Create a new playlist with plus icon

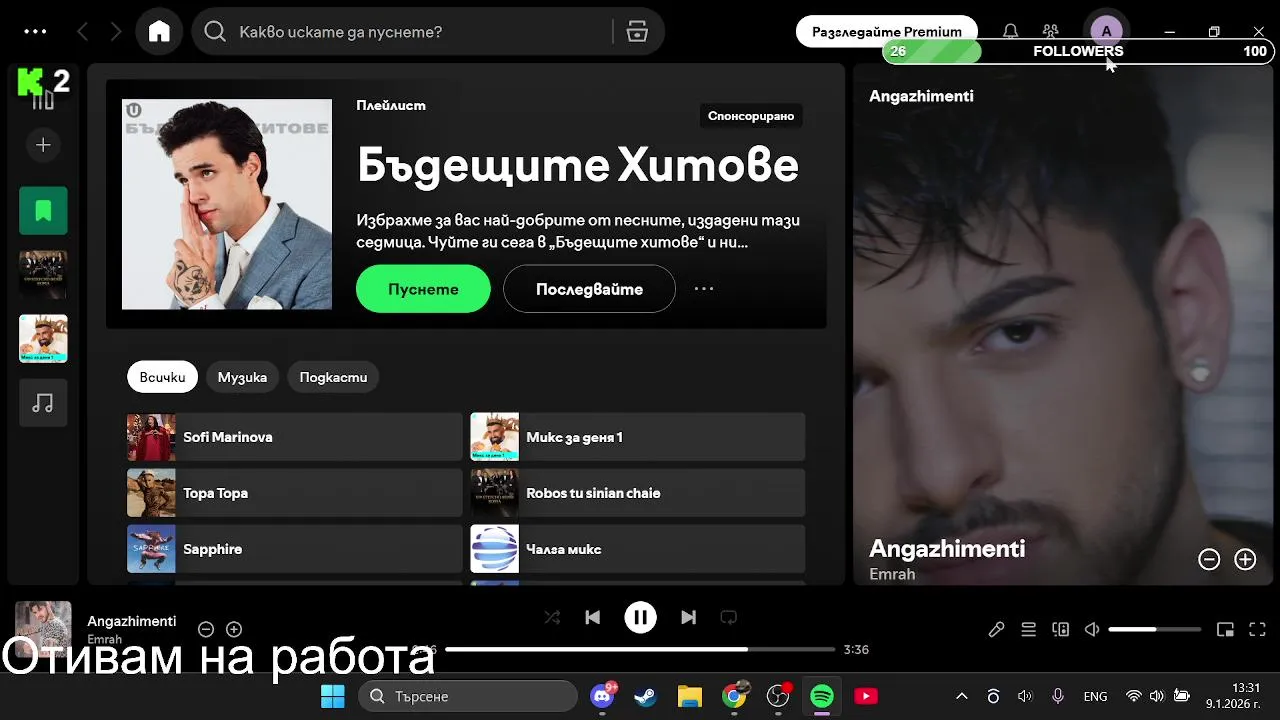click(43, 146)
